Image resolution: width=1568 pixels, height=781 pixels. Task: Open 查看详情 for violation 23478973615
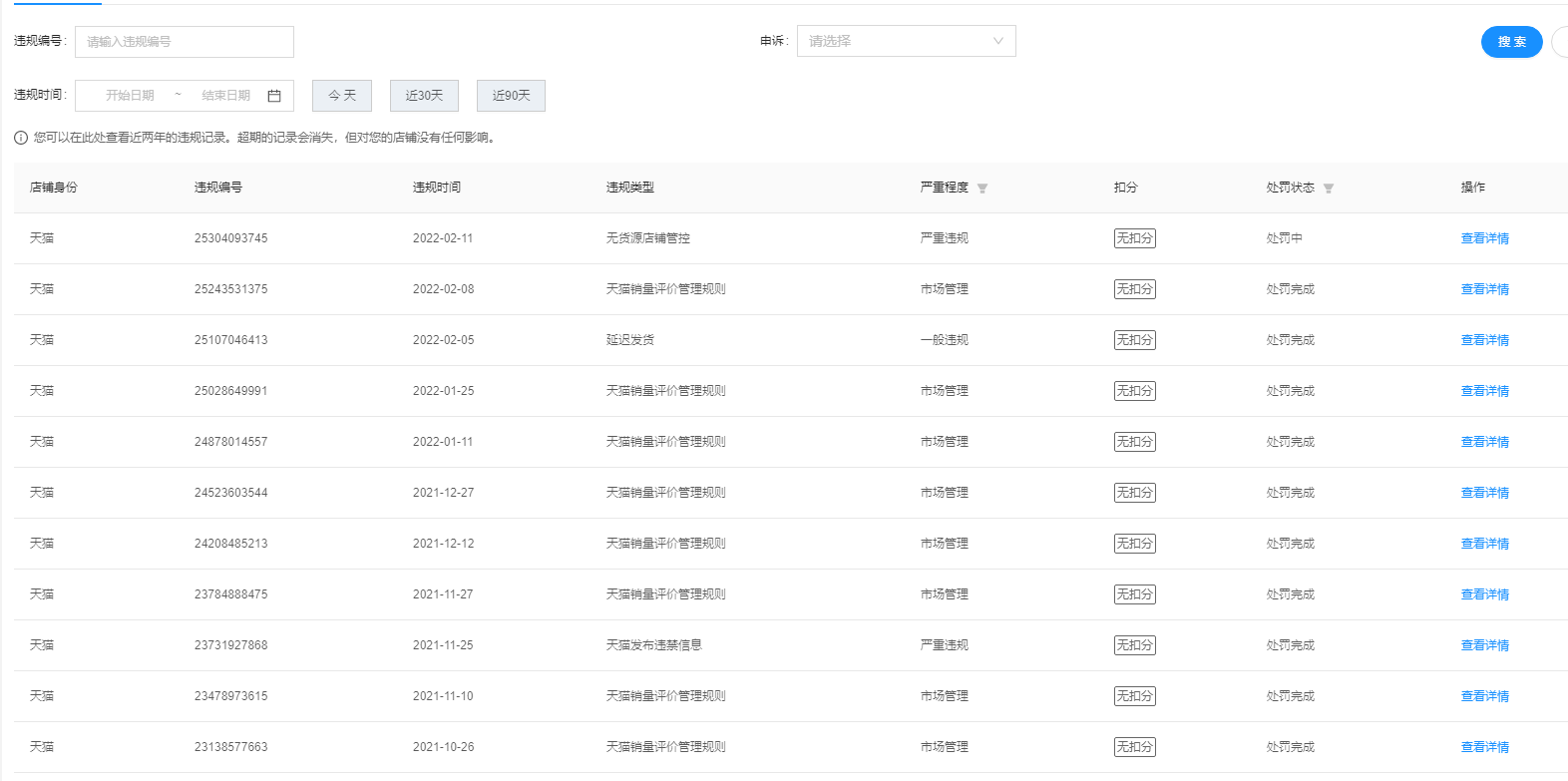[x=1485, y=696]
